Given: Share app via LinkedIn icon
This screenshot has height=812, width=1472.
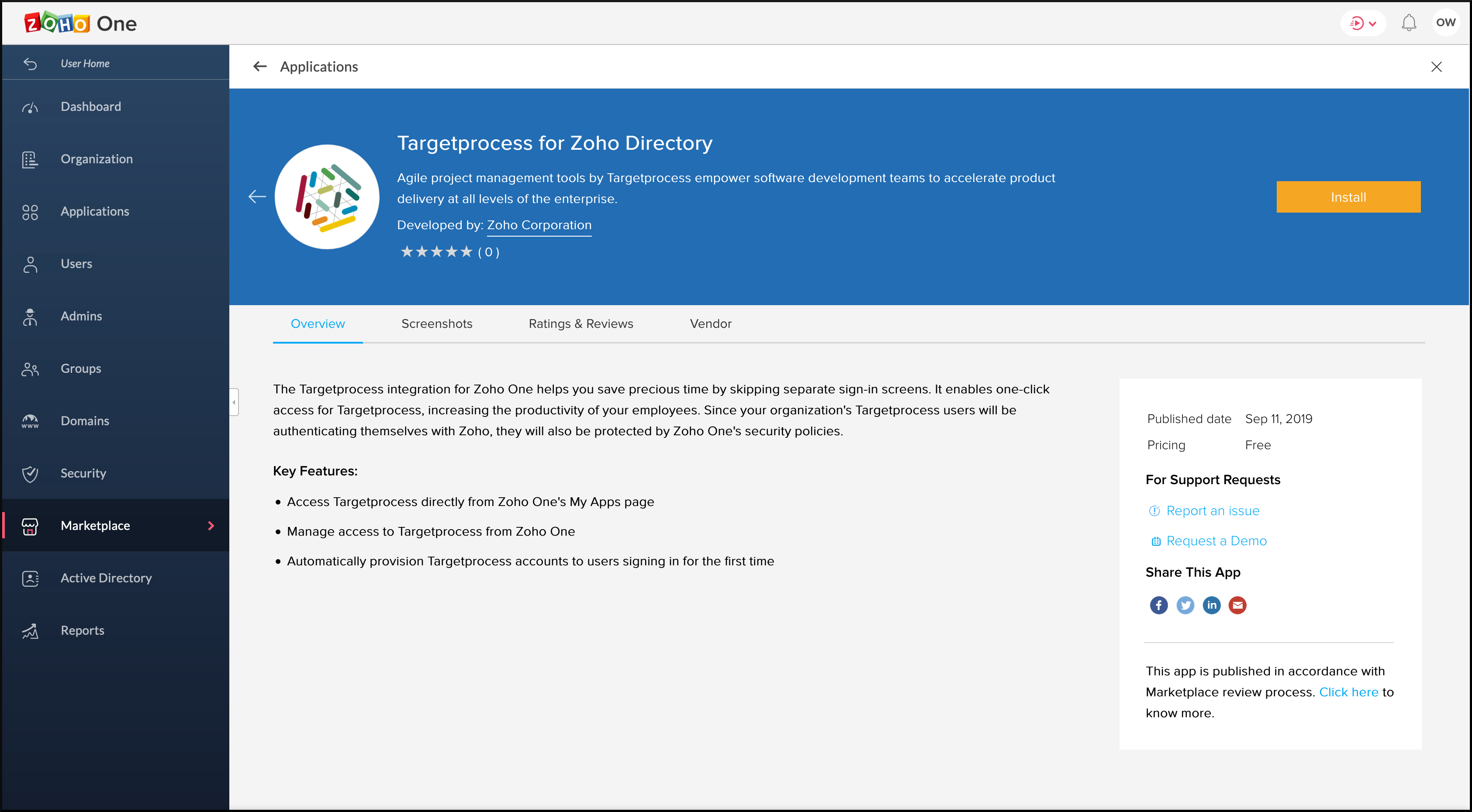Looking at the screenshot, I should coord(1210,604).
